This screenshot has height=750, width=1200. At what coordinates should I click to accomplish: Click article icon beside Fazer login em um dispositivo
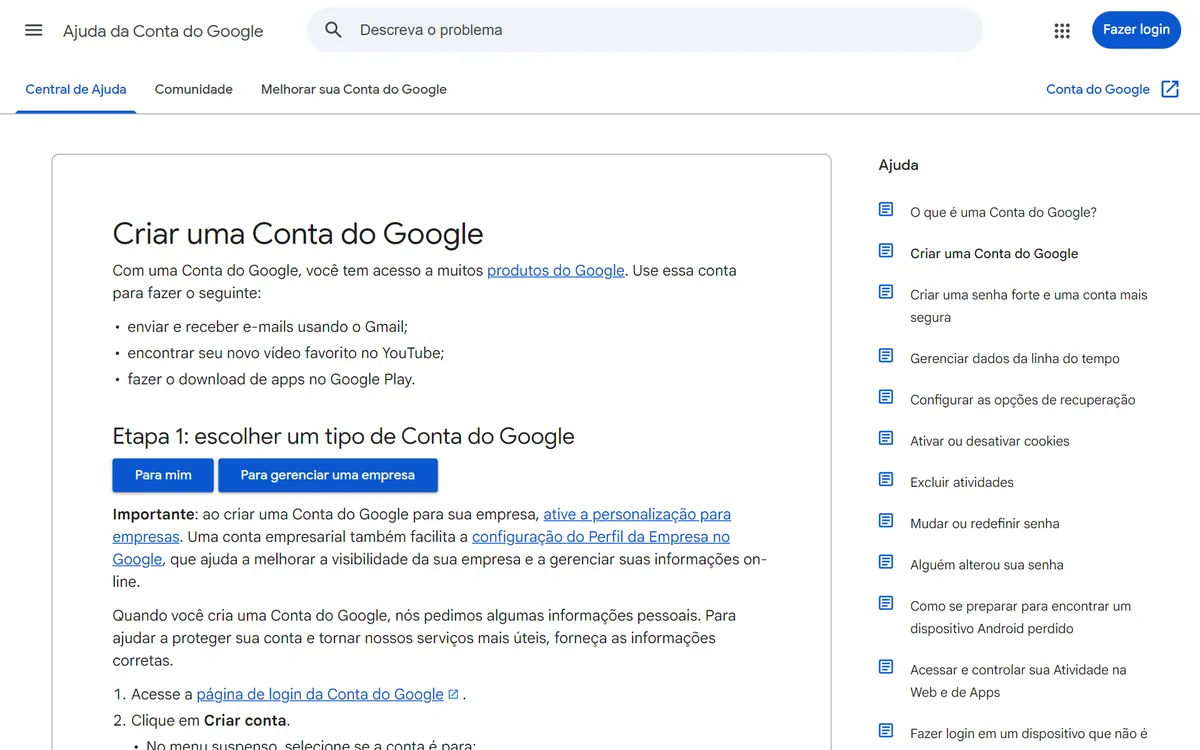tap(886, 730)
